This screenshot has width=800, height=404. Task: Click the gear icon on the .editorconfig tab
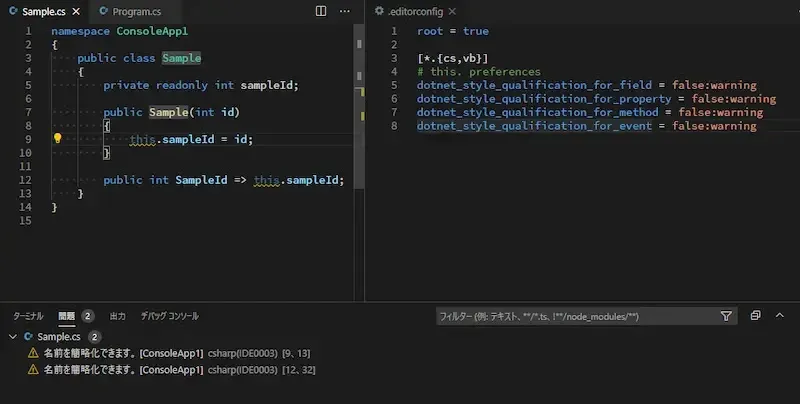tap(378, 11)
